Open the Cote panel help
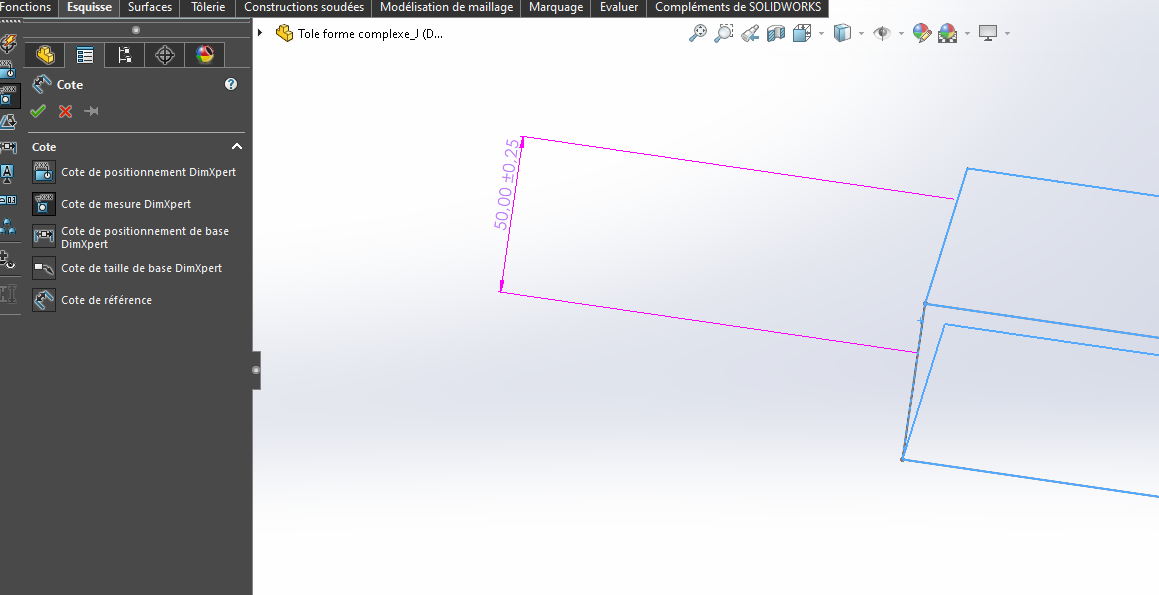Viewport: 1159px width, 595px height. click(x=231, y=85)
